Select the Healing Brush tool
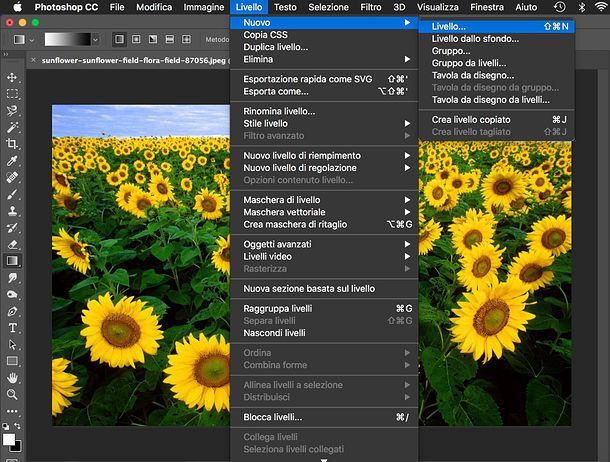 click(12, 177)
